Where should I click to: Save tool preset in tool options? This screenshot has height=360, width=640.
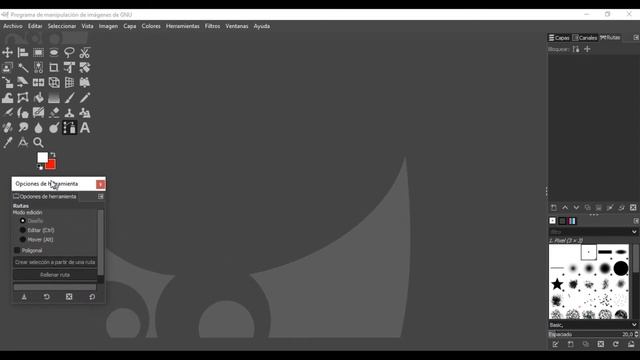click(x=24, y=297)
